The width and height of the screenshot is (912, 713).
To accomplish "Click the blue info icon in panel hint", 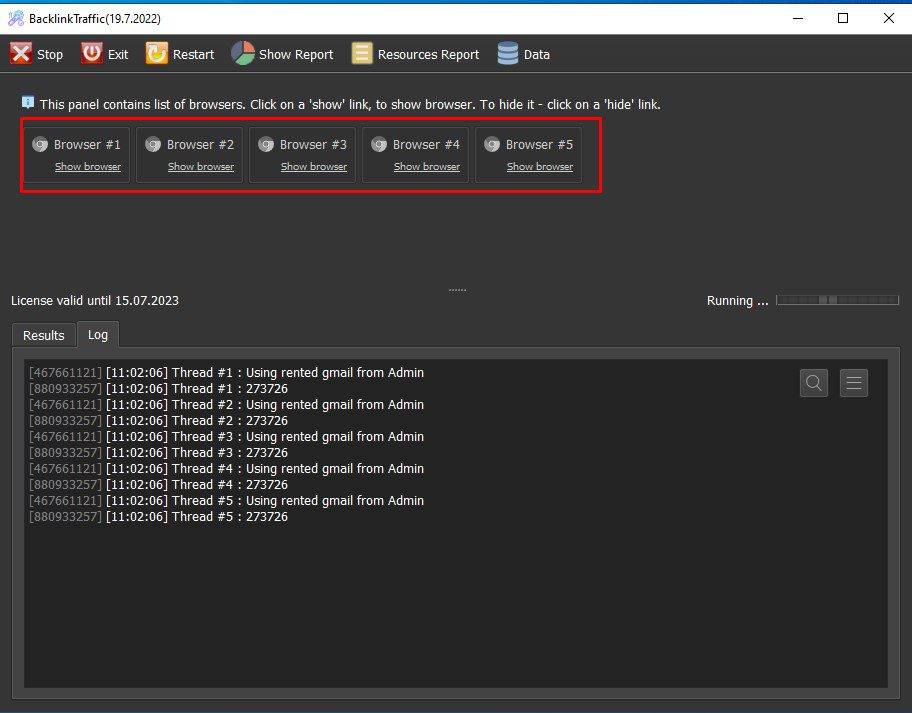I will click(27, 102).
